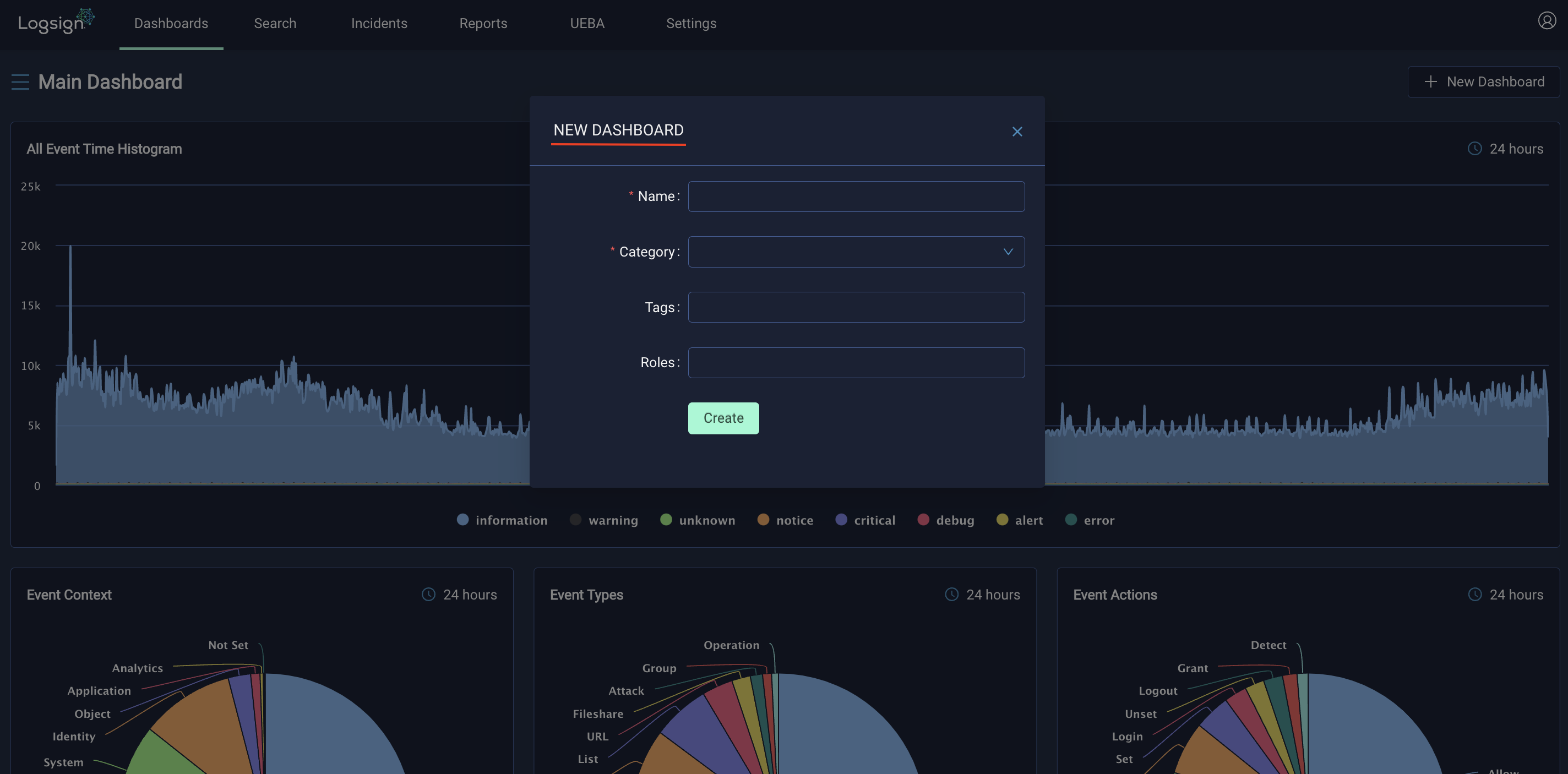Open the UEBA tab
The image size is (1568, 774).
click(x=587, y=23)
